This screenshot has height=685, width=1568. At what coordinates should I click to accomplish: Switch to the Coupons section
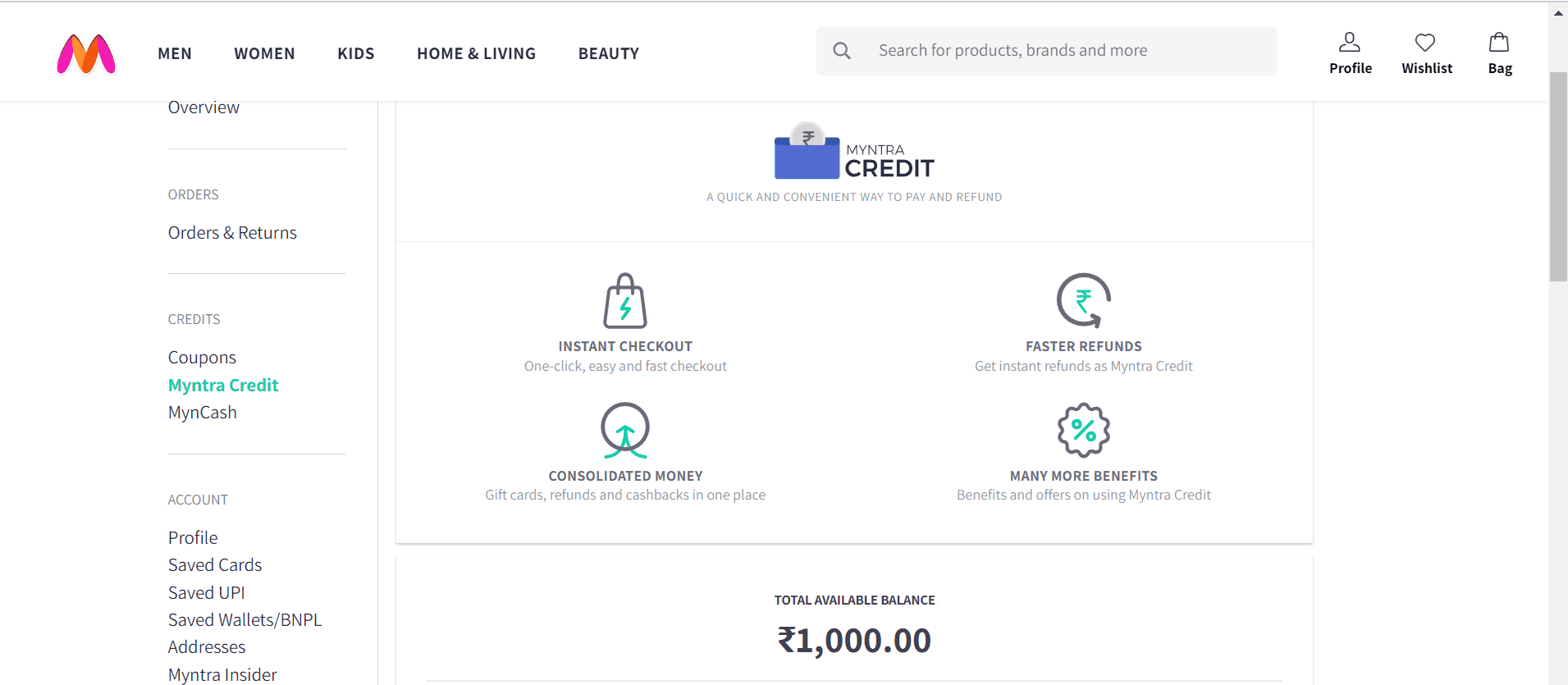click(202, 357)
